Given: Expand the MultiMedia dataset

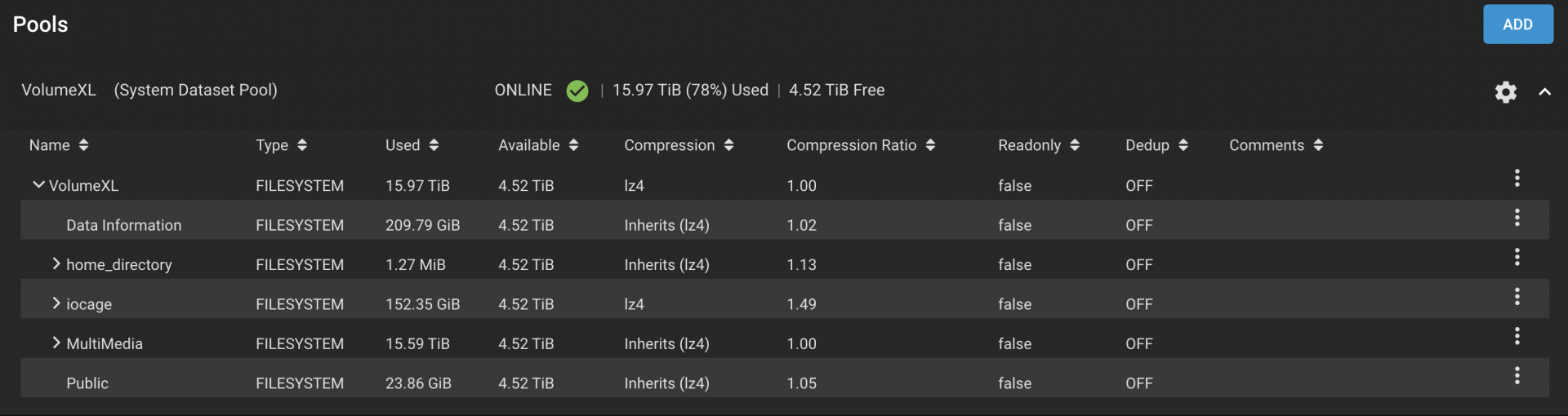Looking at the screenshot, I should 56,343.
